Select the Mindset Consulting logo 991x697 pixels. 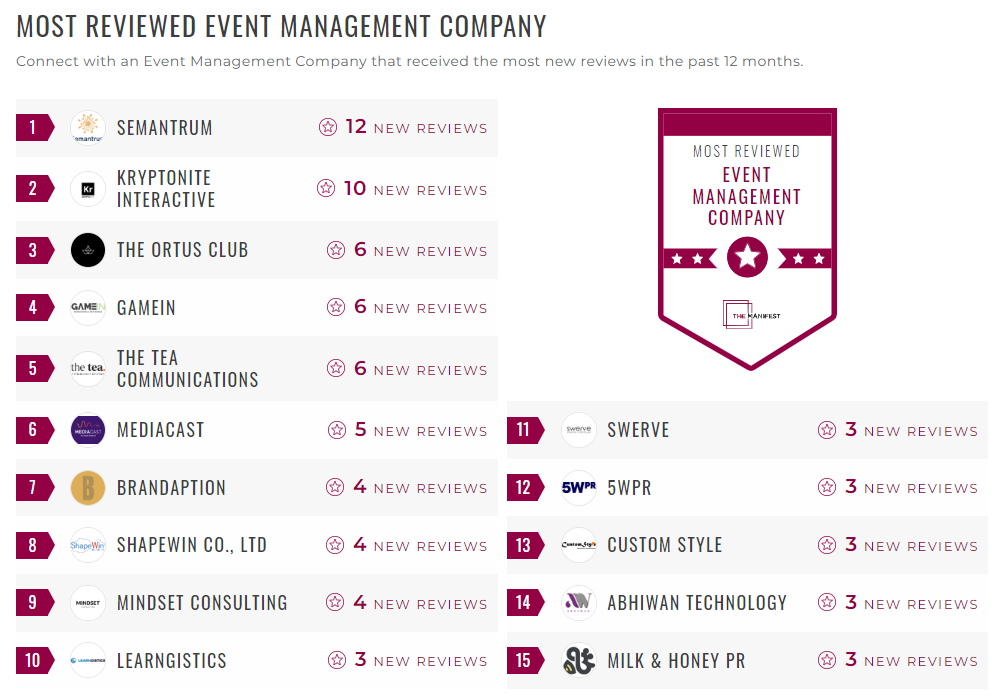pyautogui.click(x=88, y=603)
